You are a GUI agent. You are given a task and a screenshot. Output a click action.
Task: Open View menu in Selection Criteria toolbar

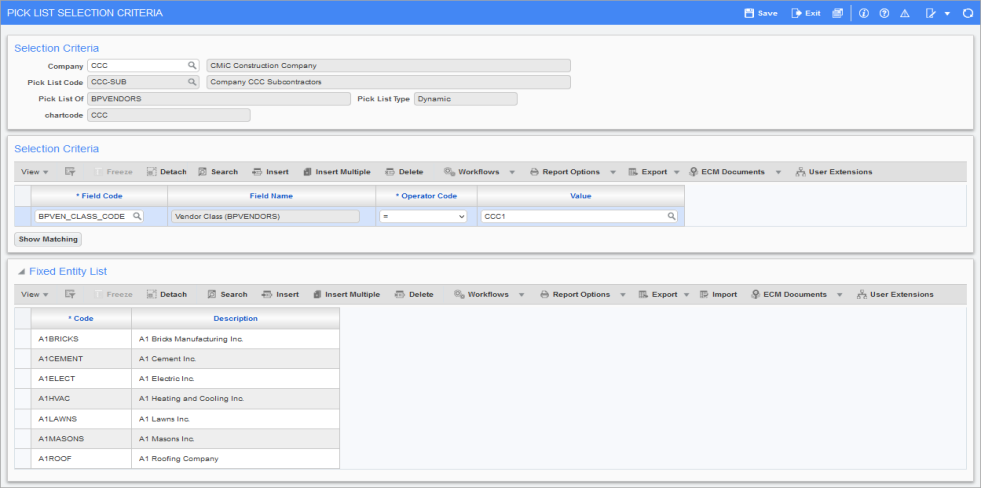tap(34, 171)
